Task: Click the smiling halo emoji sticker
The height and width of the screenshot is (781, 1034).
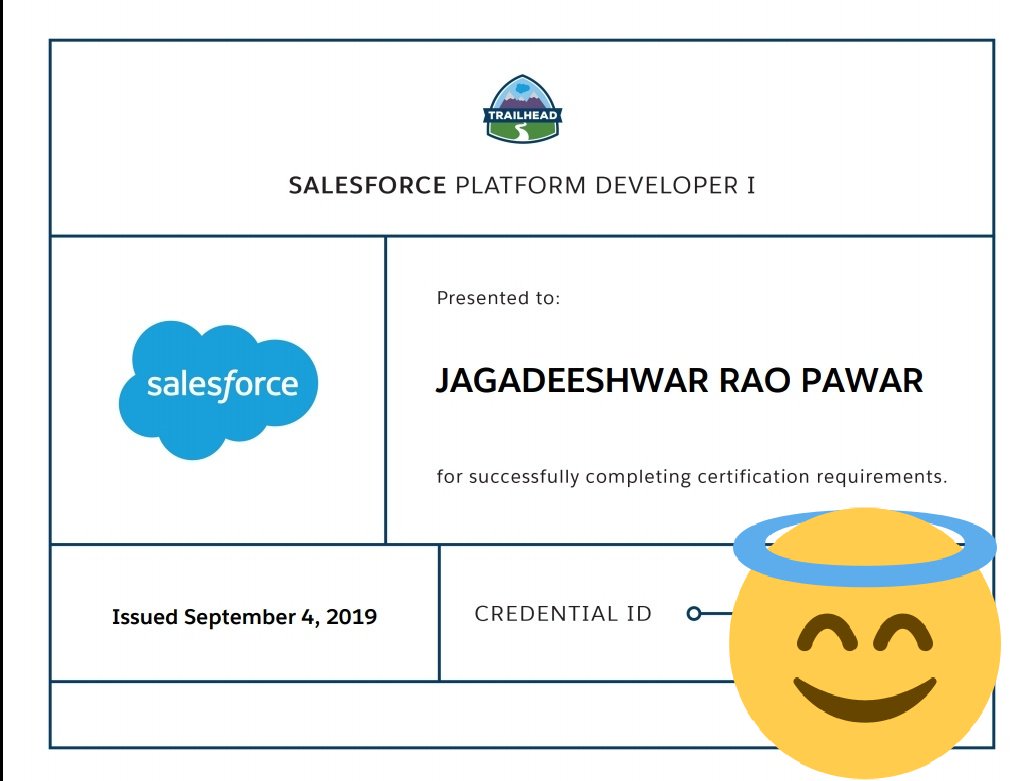Action: click(x=865, y=643)
